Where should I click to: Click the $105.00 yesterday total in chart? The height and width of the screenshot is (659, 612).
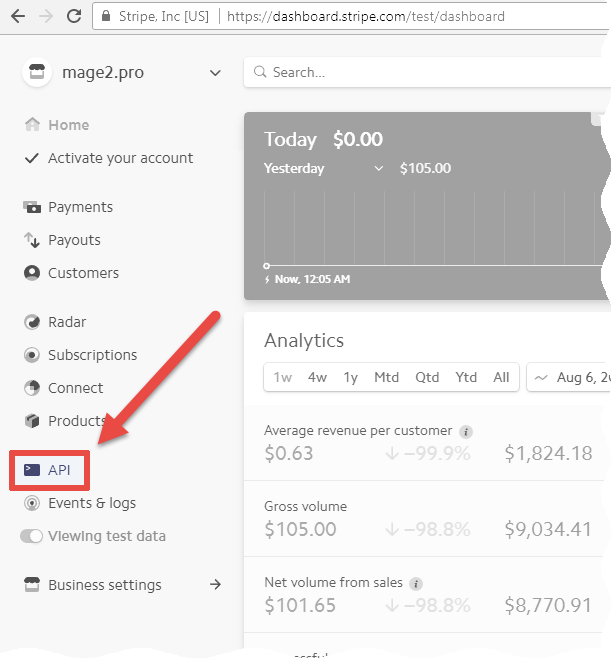click(425, 168)
